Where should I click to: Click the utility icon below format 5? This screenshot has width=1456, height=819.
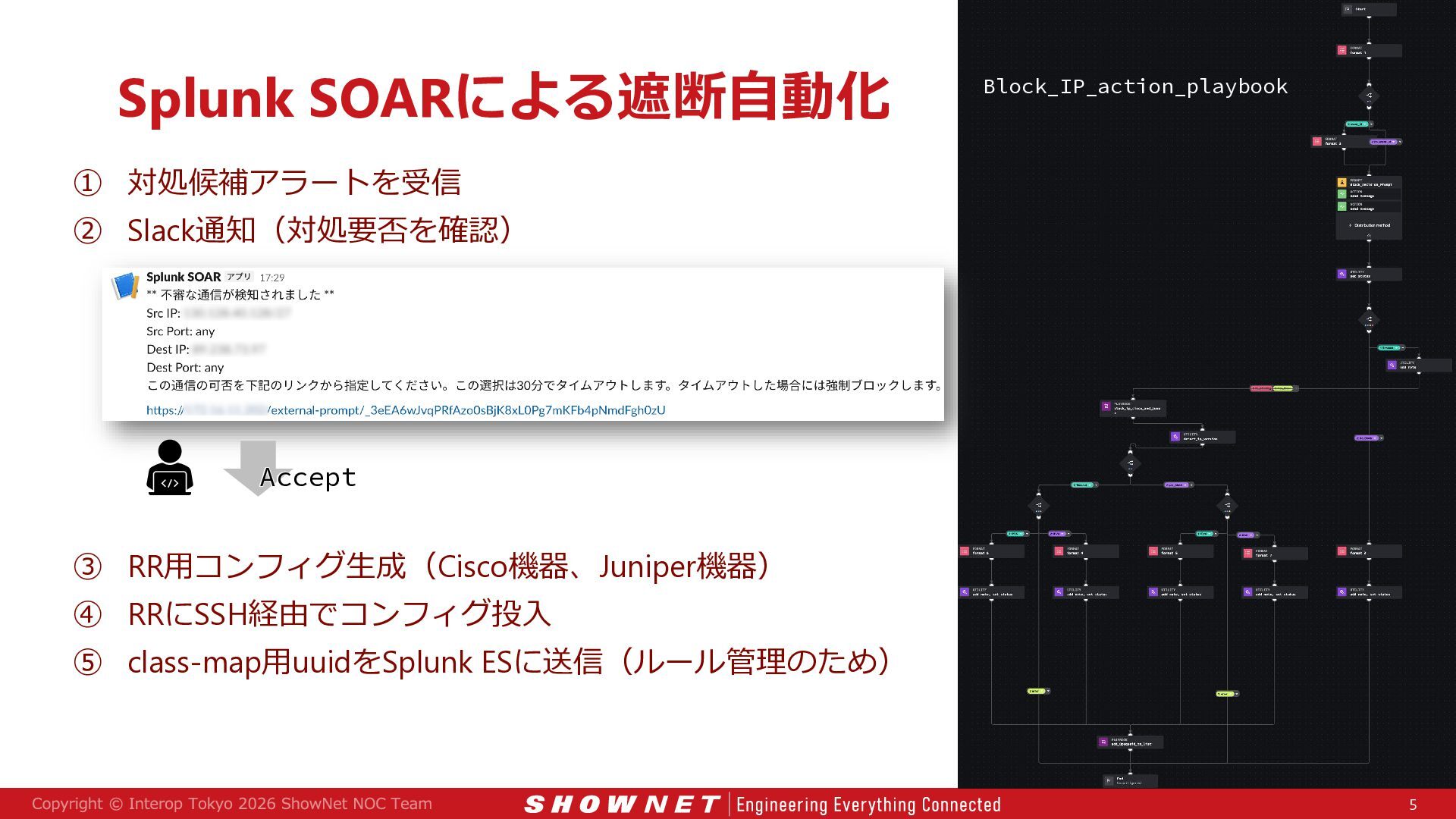coord(1153,592)
